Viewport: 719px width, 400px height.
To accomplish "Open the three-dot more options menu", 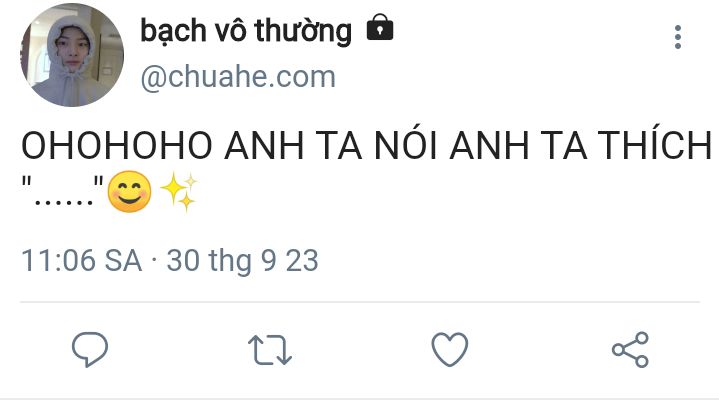I will [678, 37].
